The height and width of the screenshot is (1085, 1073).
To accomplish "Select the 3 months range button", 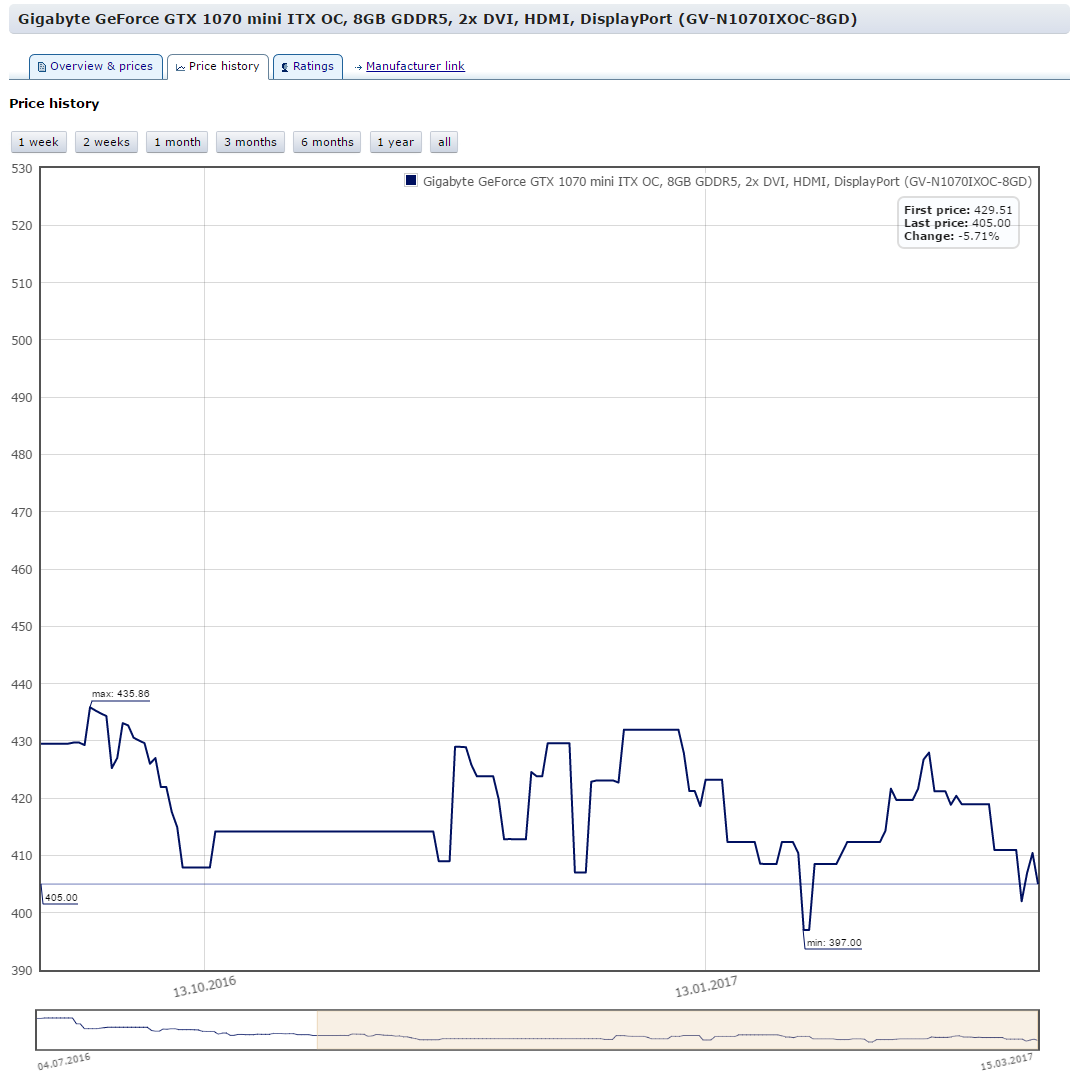I will pyautogui.click(x=250, y=142).
